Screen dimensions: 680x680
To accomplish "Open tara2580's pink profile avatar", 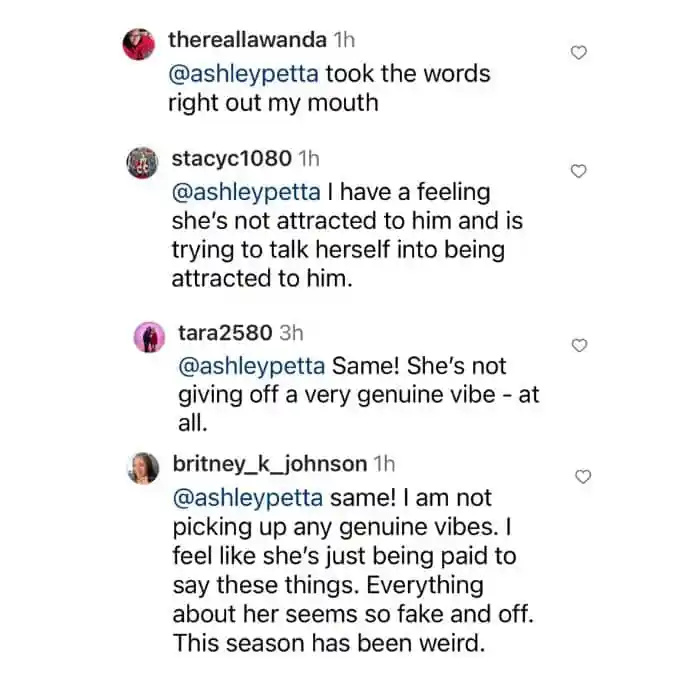I will coord(149,337).
